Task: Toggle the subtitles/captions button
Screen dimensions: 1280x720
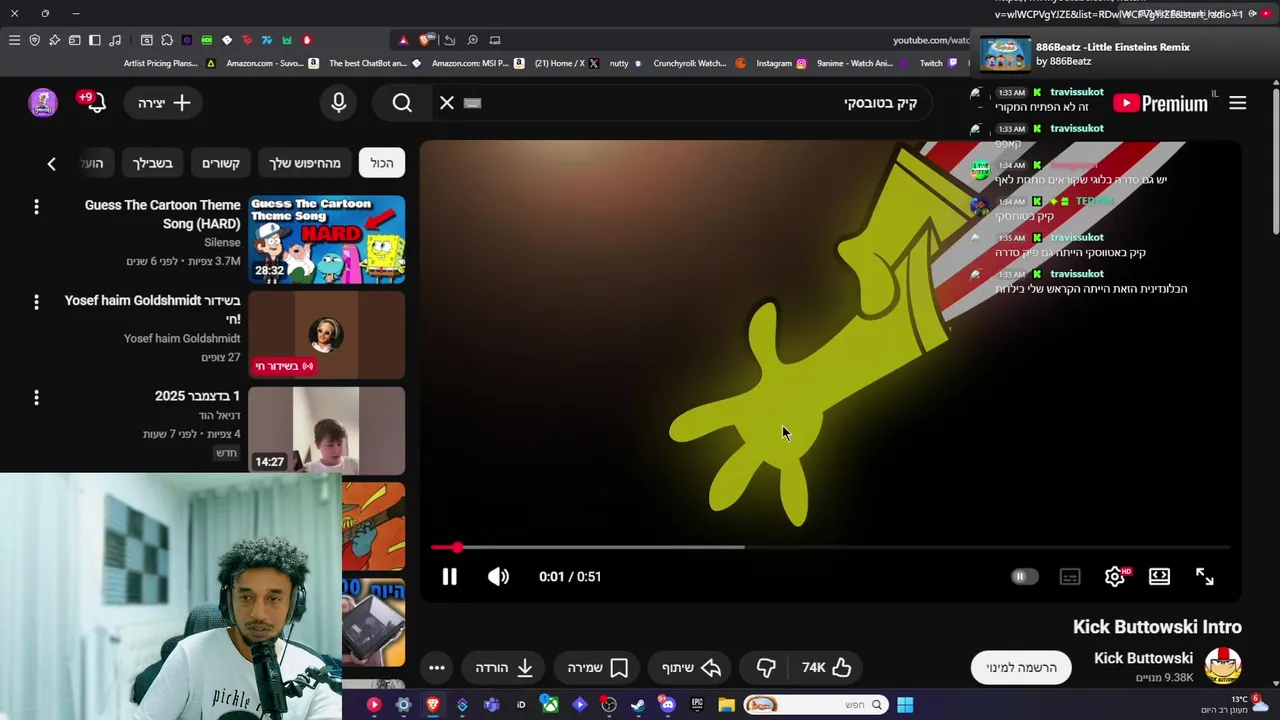Action: pyautogui.click(x=1070, y=577)
